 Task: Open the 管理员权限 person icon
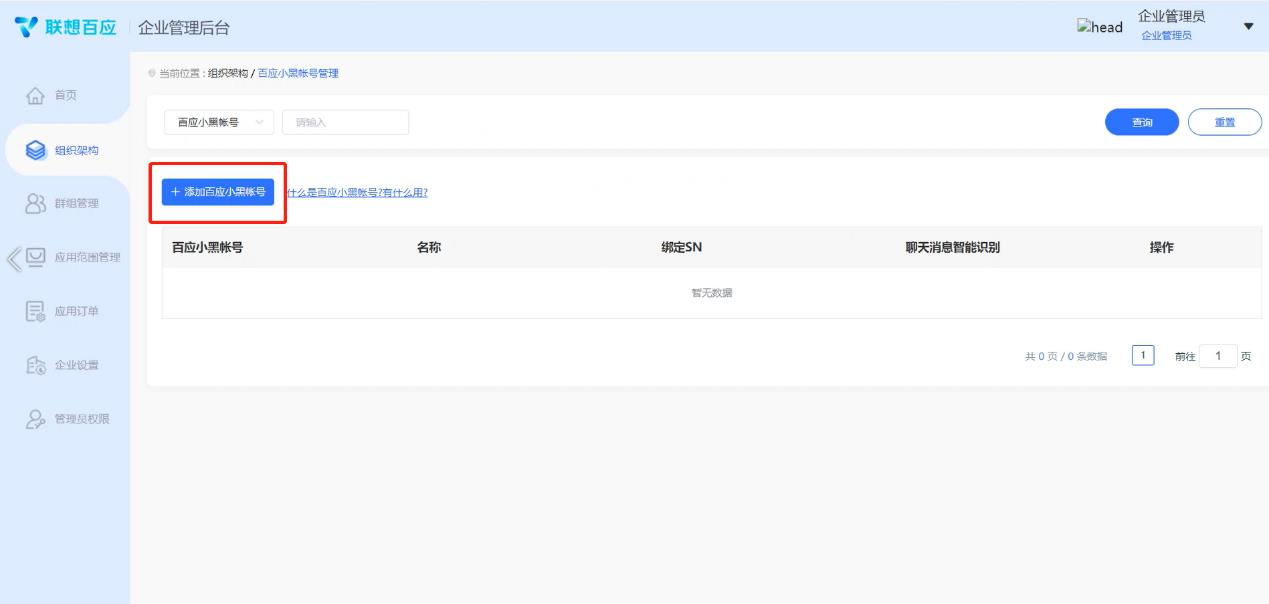click(x=33, y=418)
